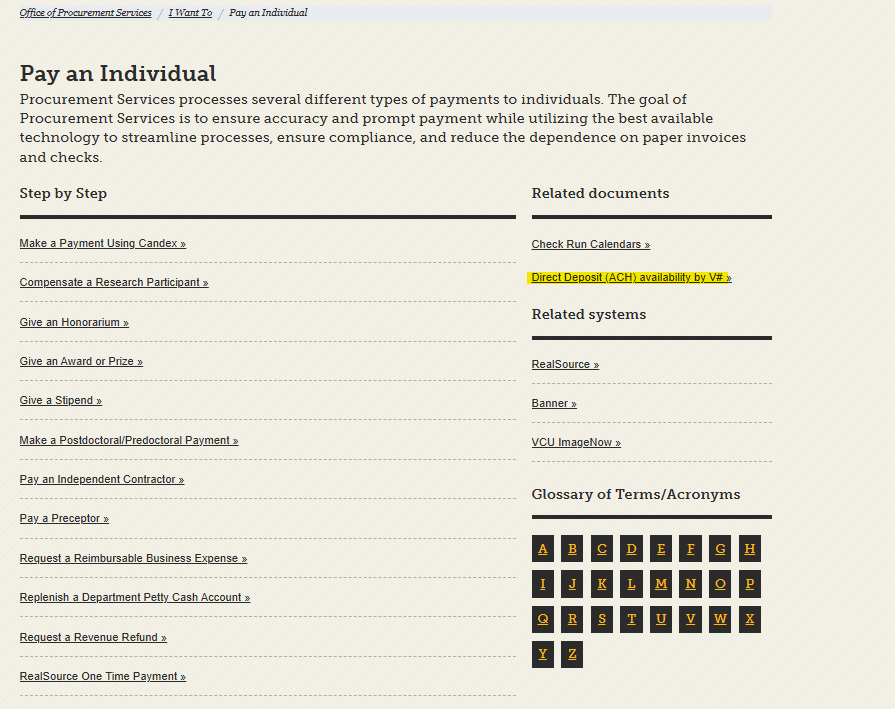The height and width of the screenshot is (709, 895).
Task: Click highlighted Direct Deposit (ACH) availability link
Action: pyautogui.click(x=631, y=278)
